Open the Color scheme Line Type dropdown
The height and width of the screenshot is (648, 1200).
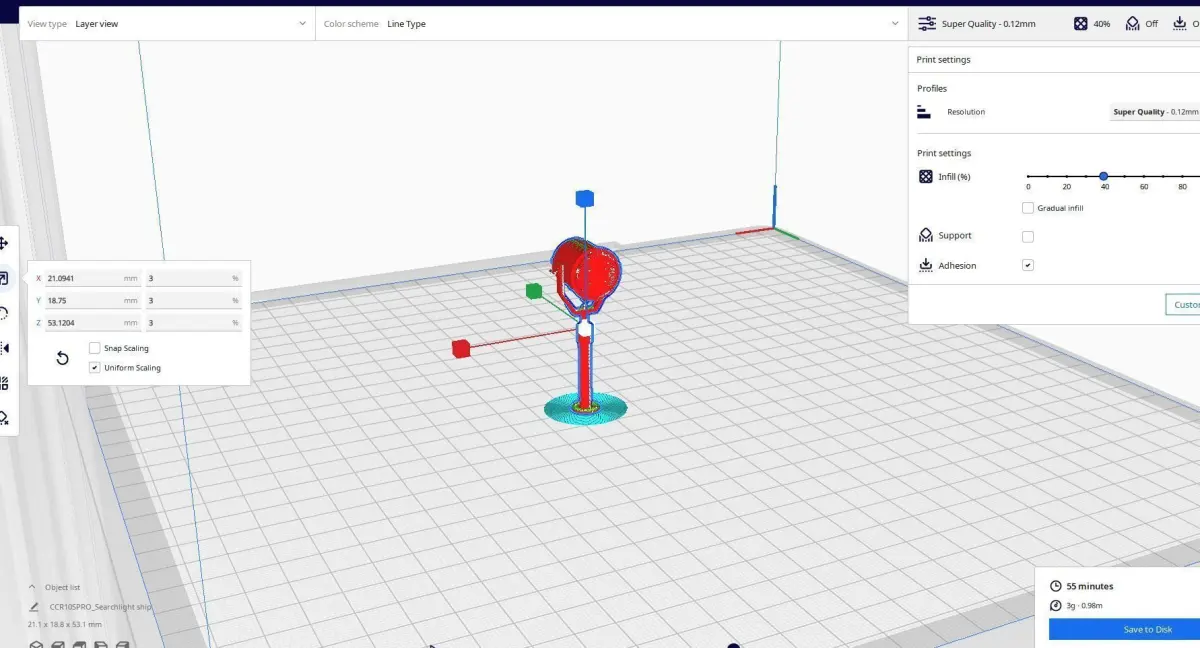coord(611,23)
